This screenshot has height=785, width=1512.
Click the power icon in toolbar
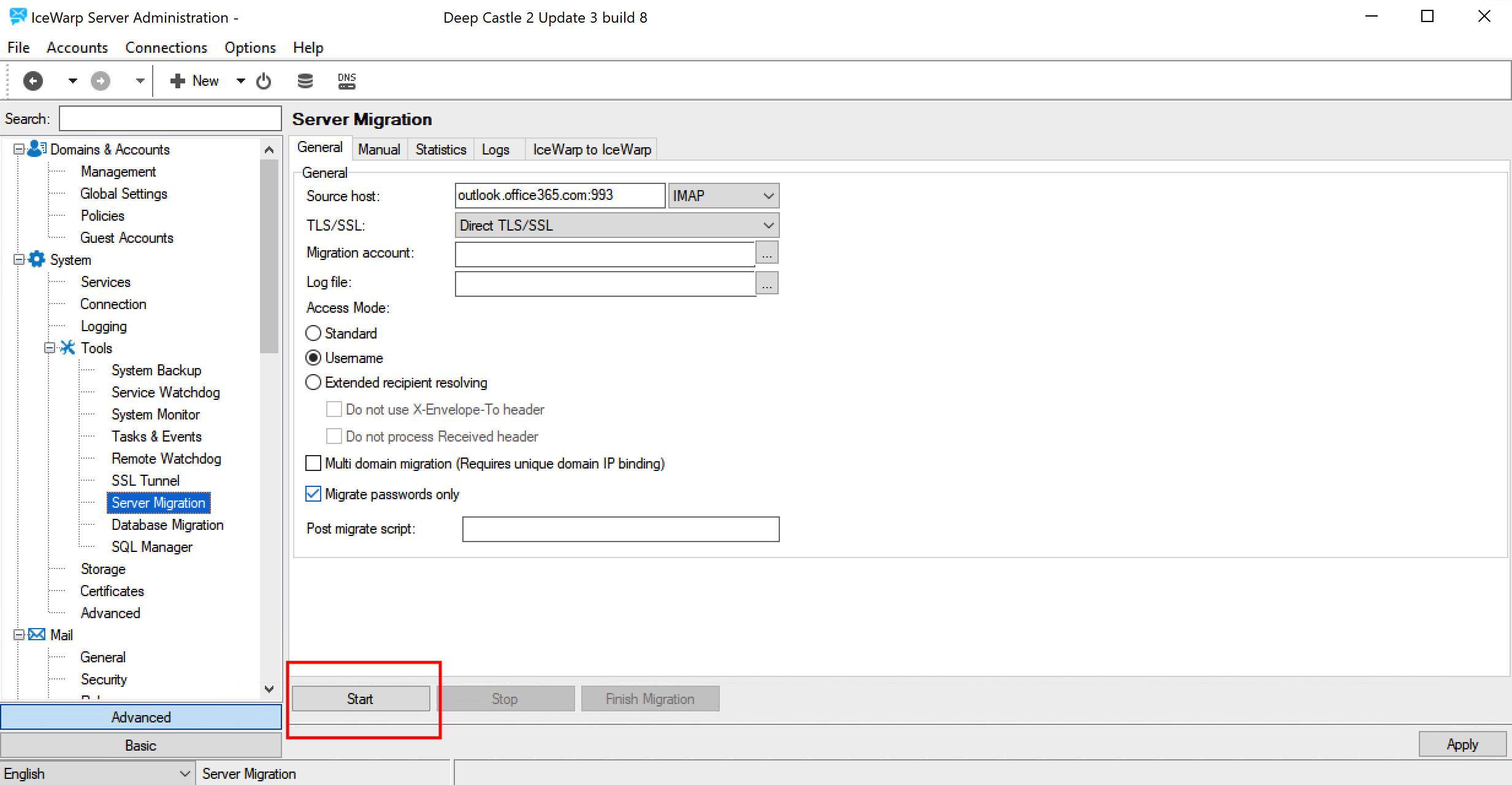click(x=264, y=80)
